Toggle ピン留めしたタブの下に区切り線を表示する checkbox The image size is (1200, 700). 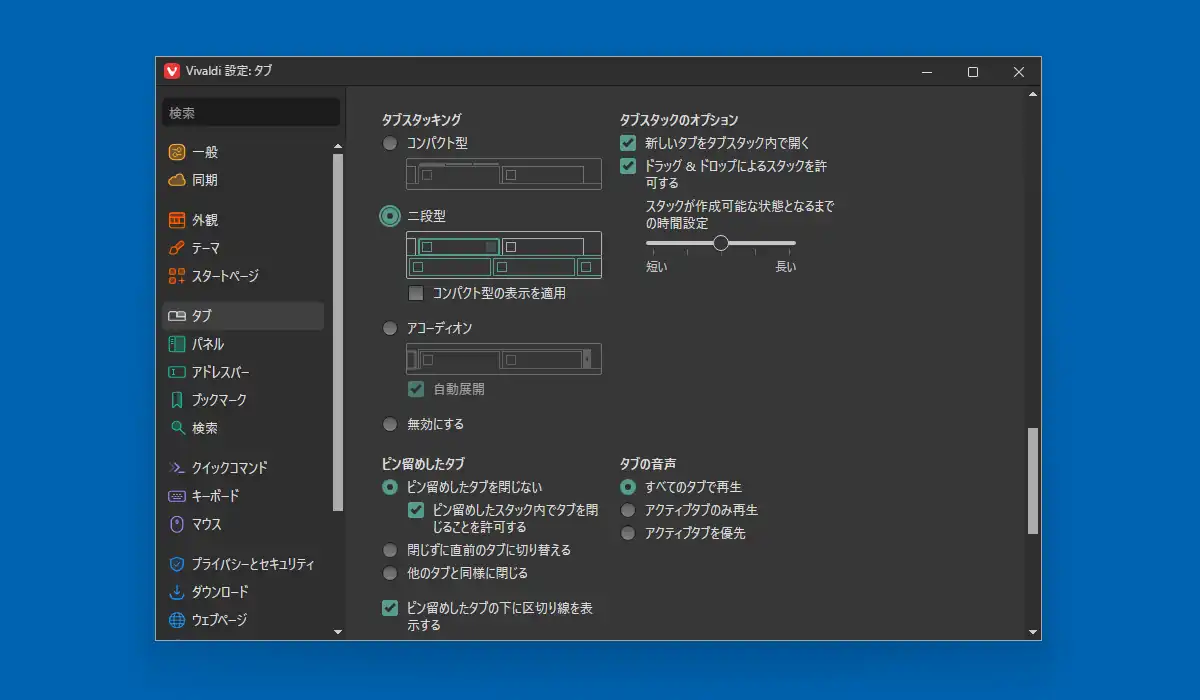tap(390, 607)
